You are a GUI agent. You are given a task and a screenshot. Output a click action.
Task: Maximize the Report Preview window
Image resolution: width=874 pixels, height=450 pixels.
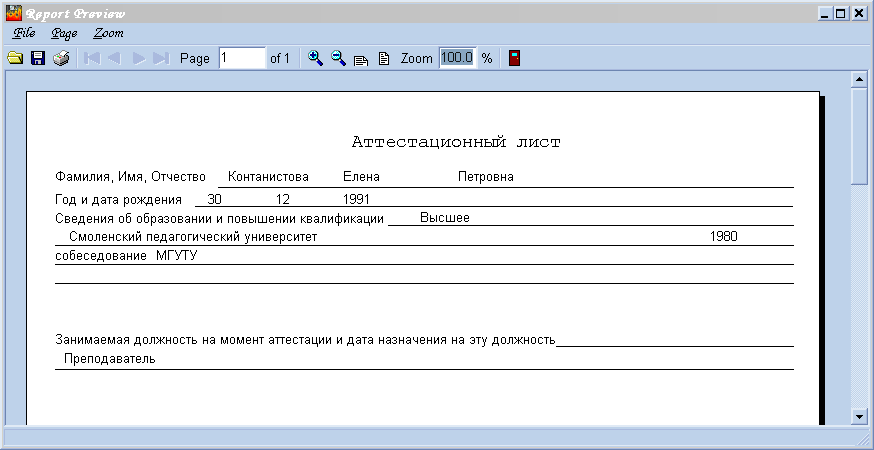pos(841,13)
